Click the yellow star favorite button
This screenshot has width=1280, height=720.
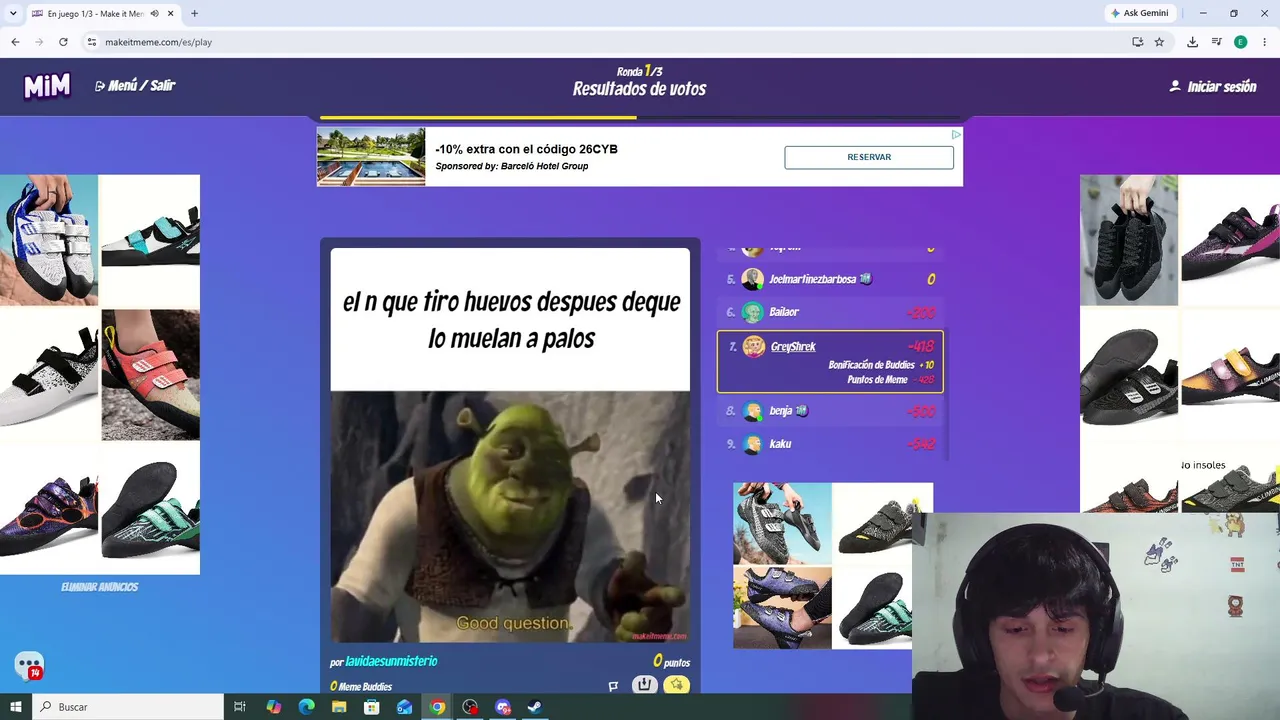click(x=677, y=685)
